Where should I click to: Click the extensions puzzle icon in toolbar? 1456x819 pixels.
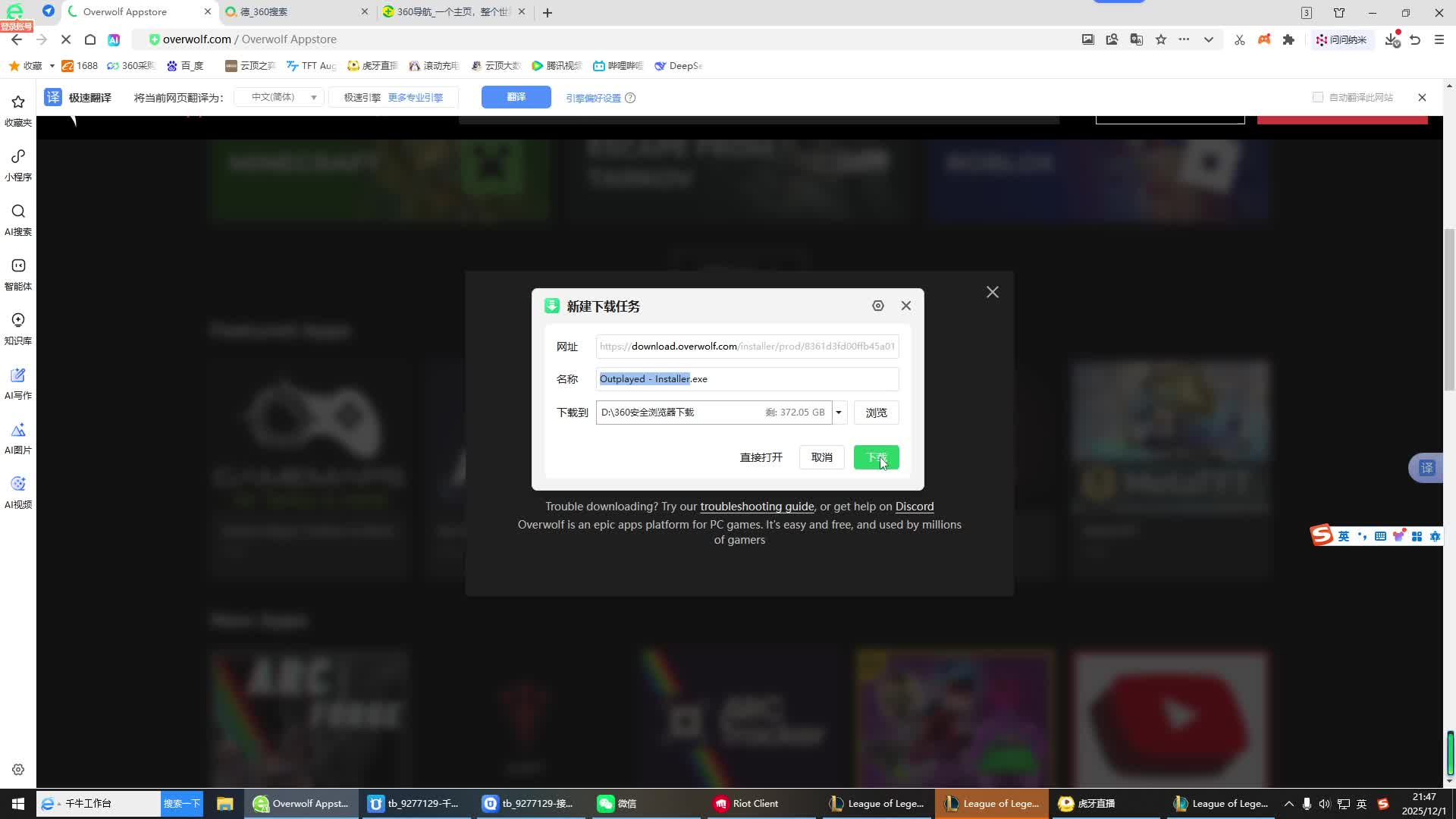pyautogui.click(x=1288, y=39)
